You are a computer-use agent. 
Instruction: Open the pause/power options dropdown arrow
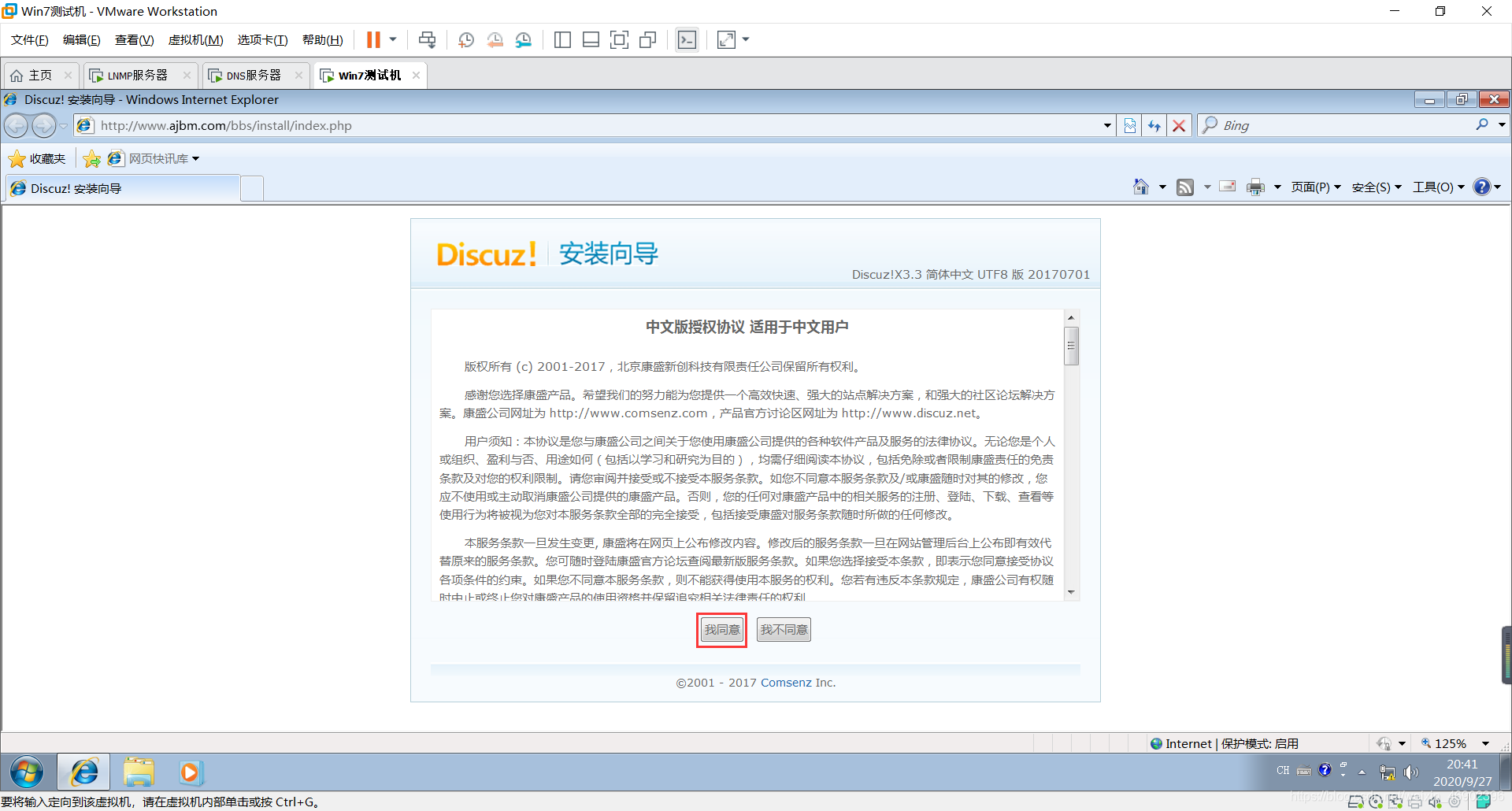tap(392, 39)
